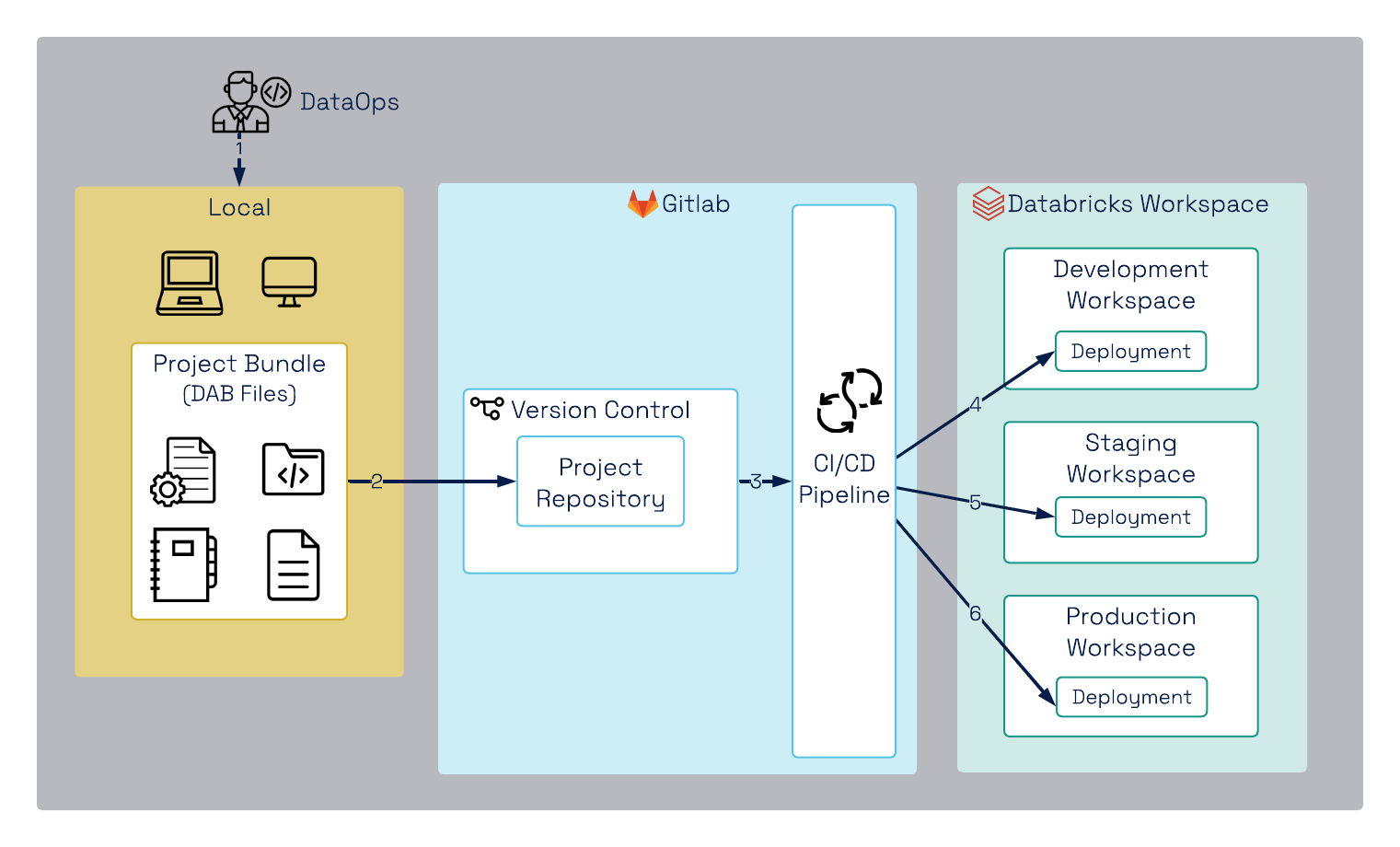Screen dimensions: 1400x847
Task: Select the version control branch icon
Action: tap(485, 409)
